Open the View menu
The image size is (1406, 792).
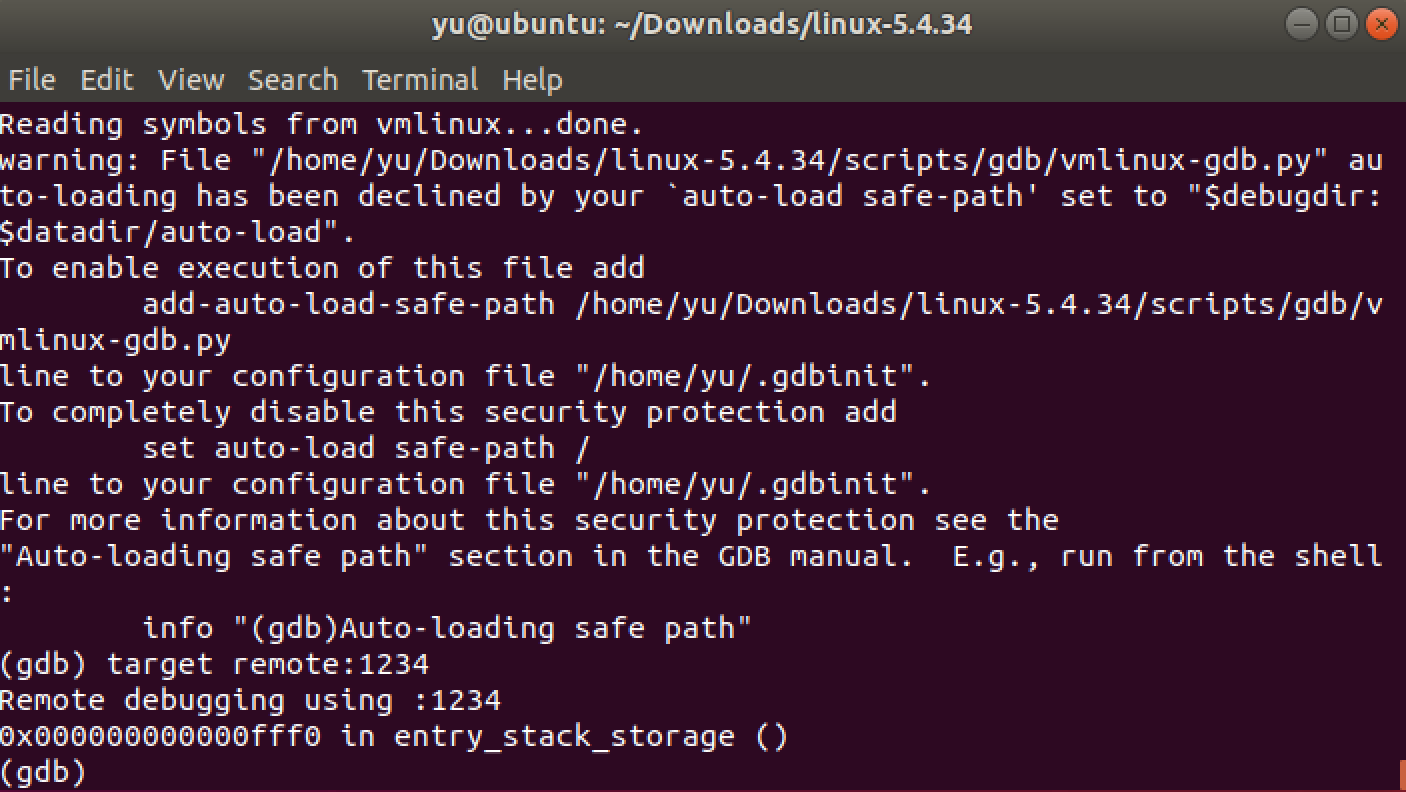190,79
